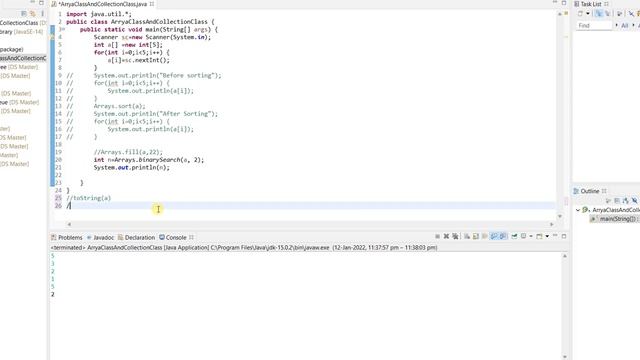Click the Focus on Workweek icon

pos(619,13)
